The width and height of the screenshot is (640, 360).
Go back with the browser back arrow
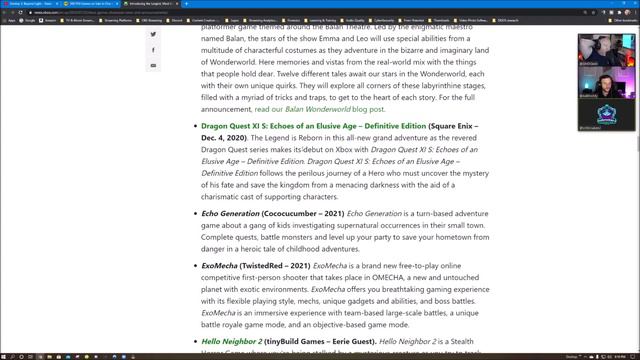coord(4,12)
